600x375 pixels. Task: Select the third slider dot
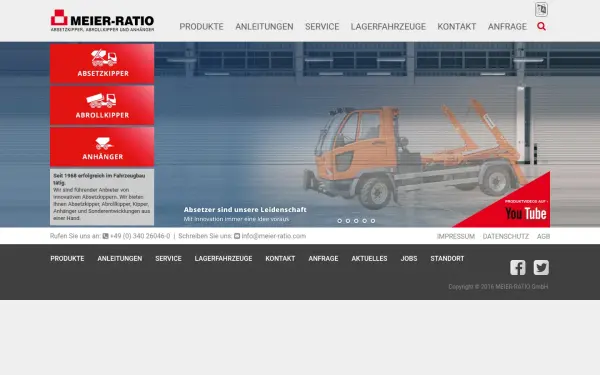click(x=356, y=221)
